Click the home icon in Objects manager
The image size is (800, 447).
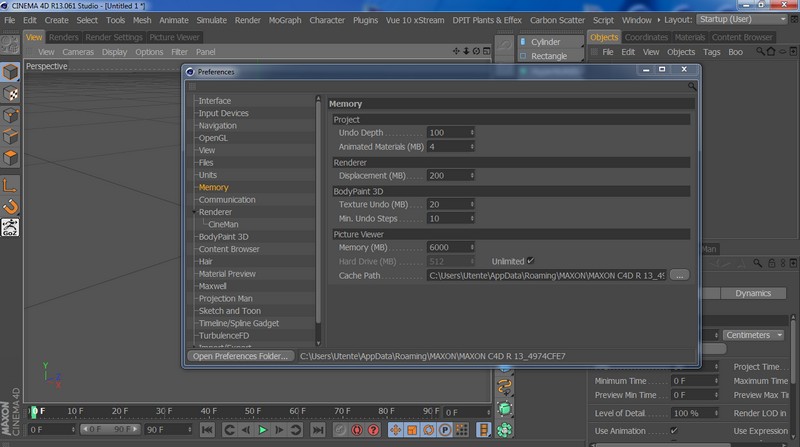771,52
